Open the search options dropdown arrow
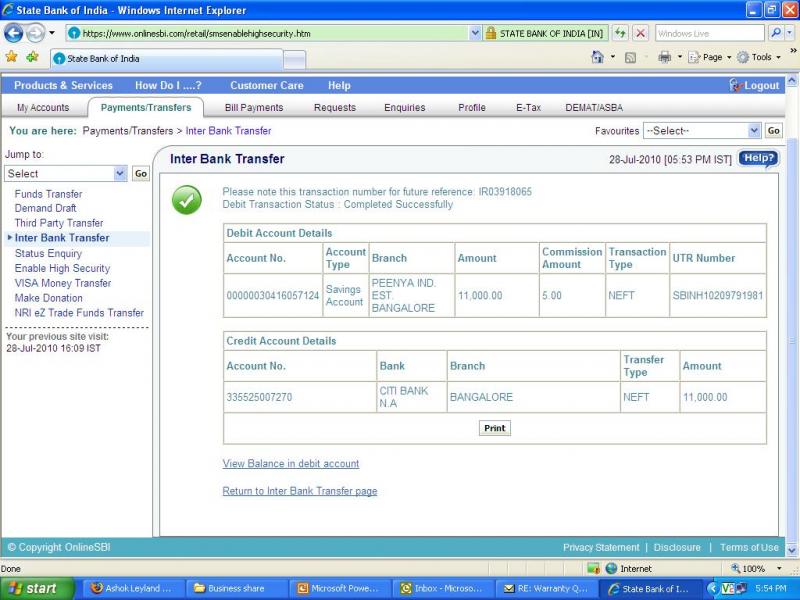This screenshot has width=800, height=600. click(x=789, y=34)
